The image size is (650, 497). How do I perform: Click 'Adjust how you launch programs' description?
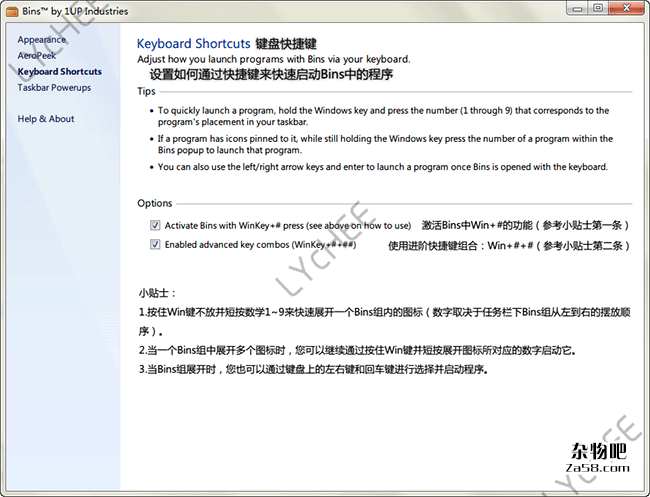click(274, 59)
